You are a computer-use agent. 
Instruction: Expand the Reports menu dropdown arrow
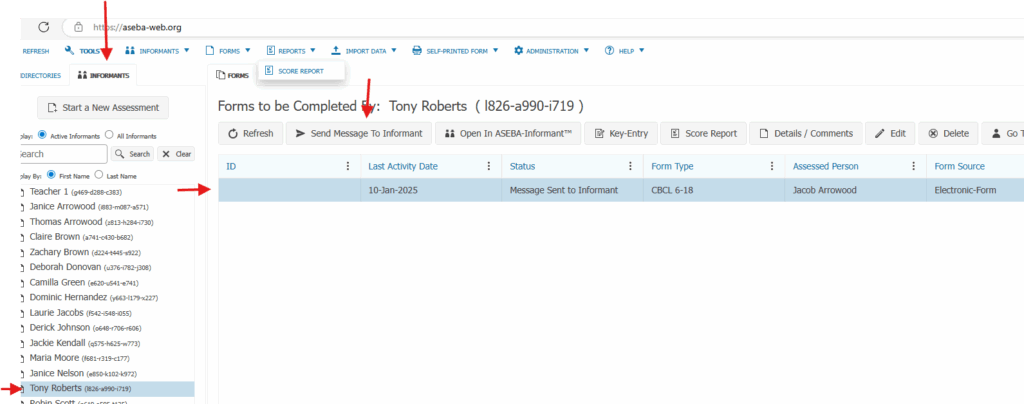[x=313, y=50]
